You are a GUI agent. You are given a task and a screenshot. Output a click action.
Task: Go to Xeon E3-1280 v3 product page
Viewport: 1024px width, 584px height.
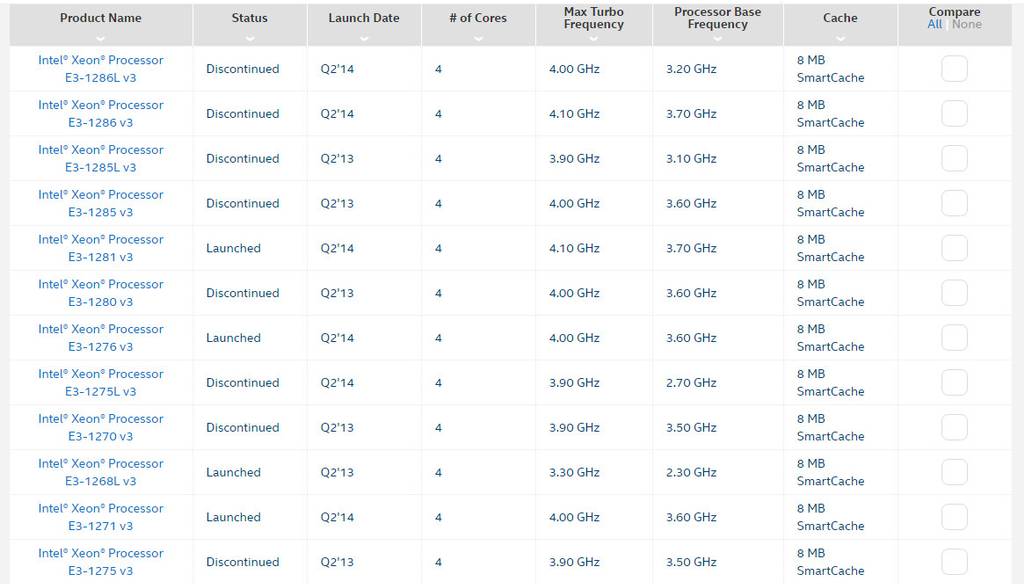coord(100,293)
